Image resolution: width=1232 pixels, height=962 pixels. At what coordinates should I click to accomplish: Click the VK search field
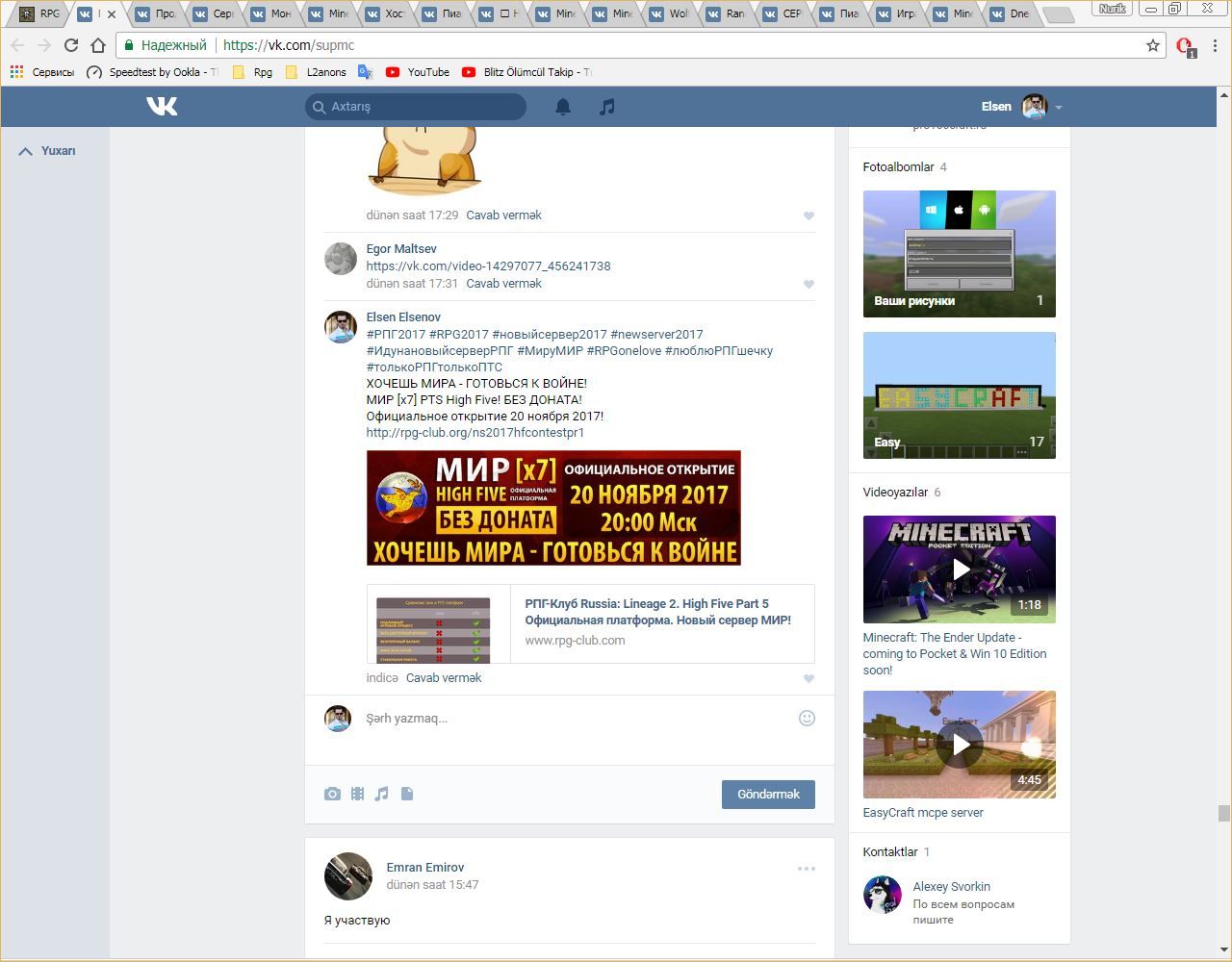pos(416,107)
